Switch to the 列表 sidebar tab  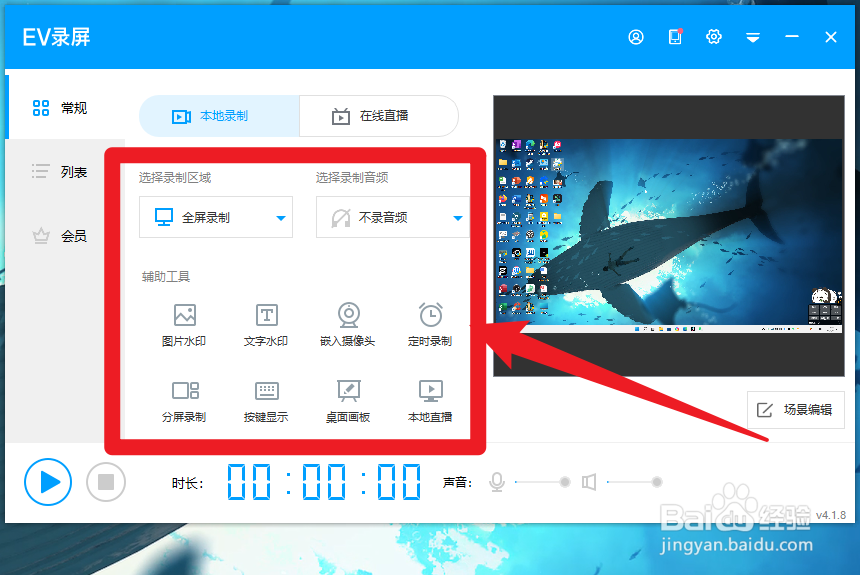pos(59,172)
